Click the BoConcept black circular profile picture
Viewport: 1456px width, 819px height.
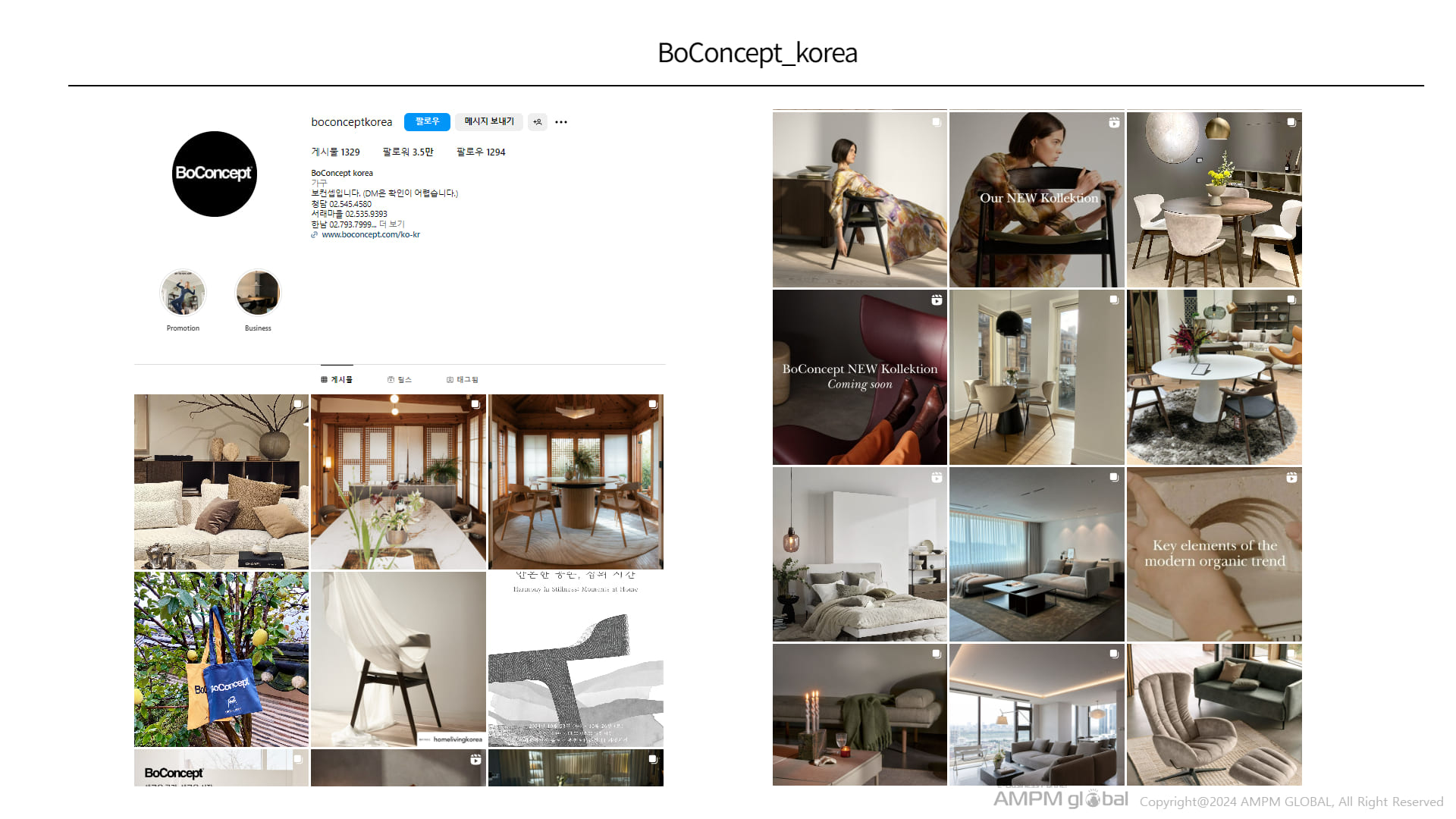[x=215, y=174]
